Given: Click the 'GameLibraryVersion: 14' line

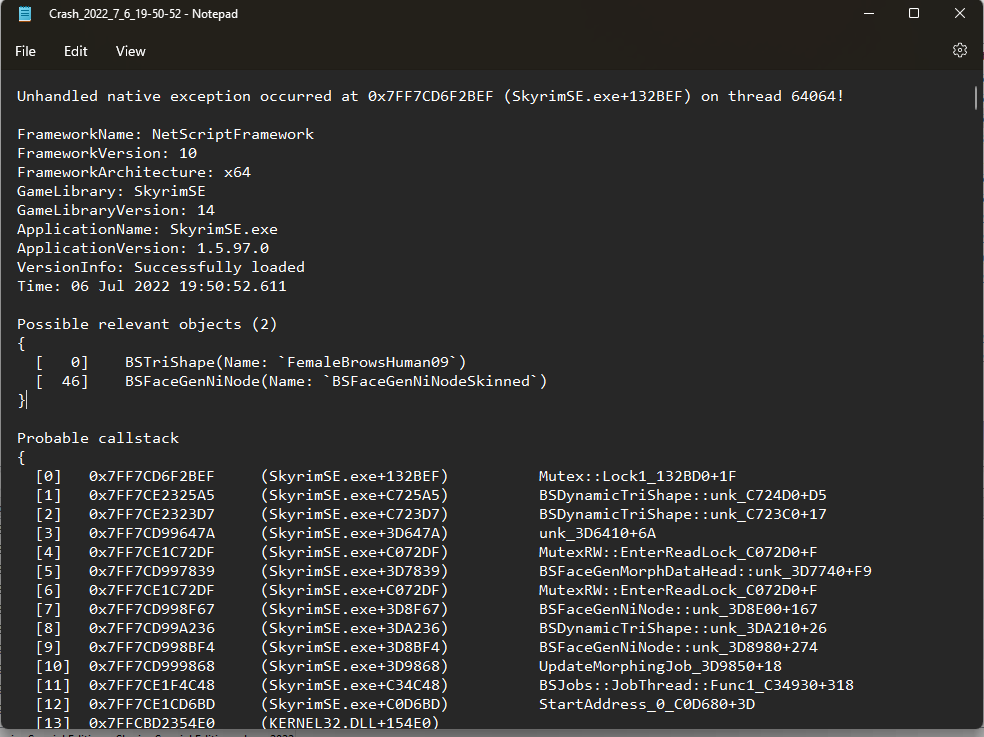Looking at the screenshot, I should pos(115,210).
